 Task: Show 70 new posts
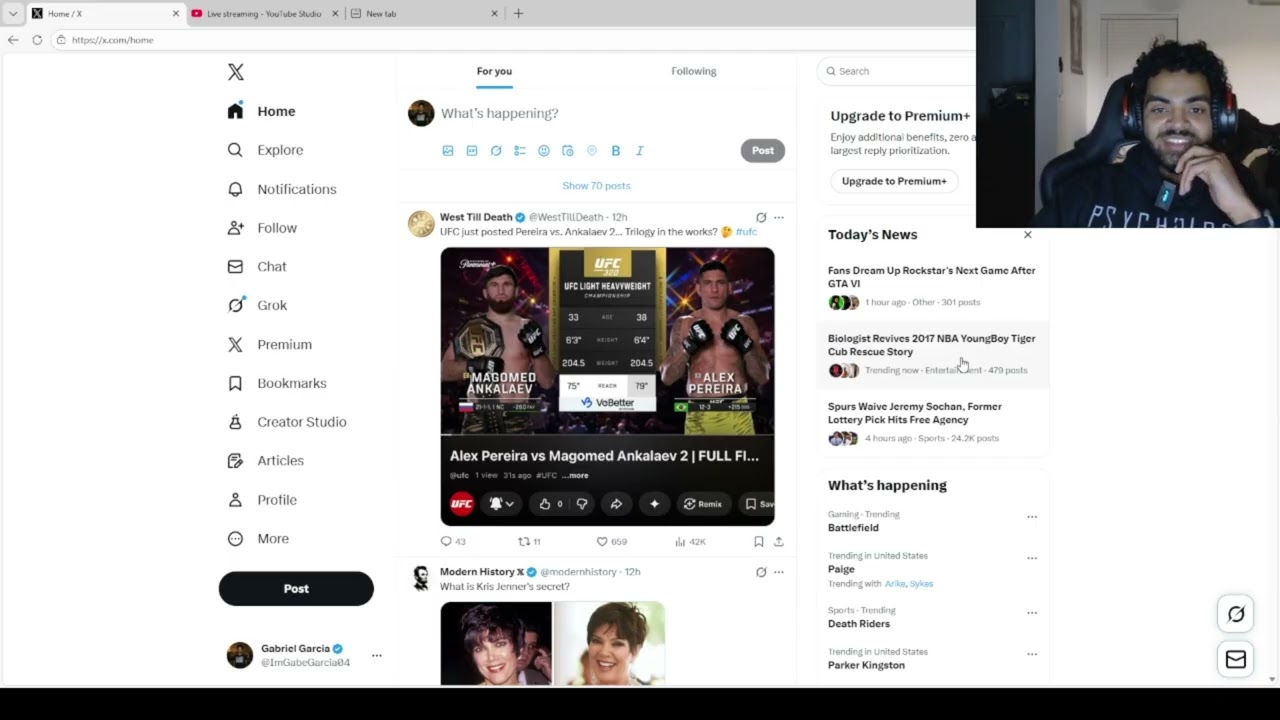pos(596,186)
